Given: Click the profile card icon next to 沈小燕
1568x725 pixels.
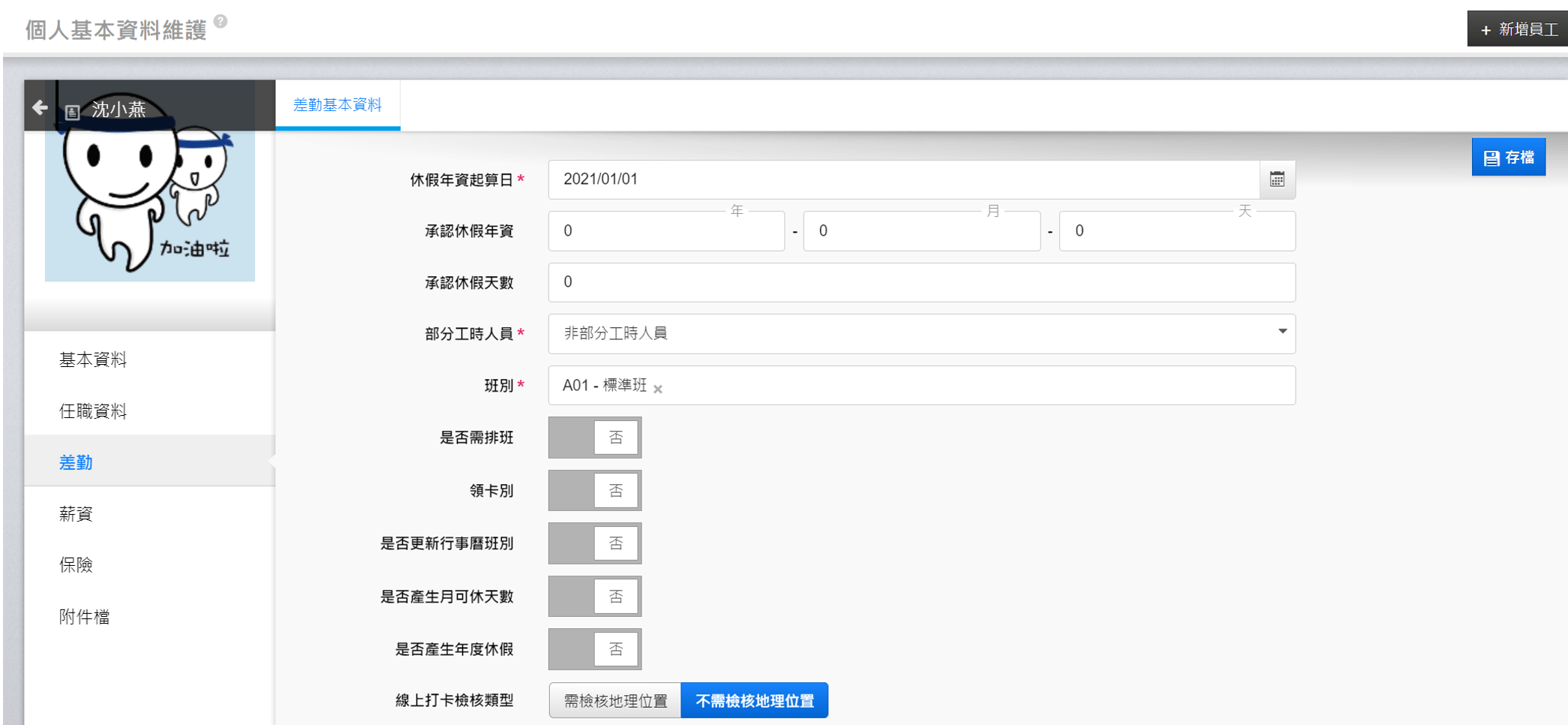Looking at the screenshot, I should click(72, 113).
